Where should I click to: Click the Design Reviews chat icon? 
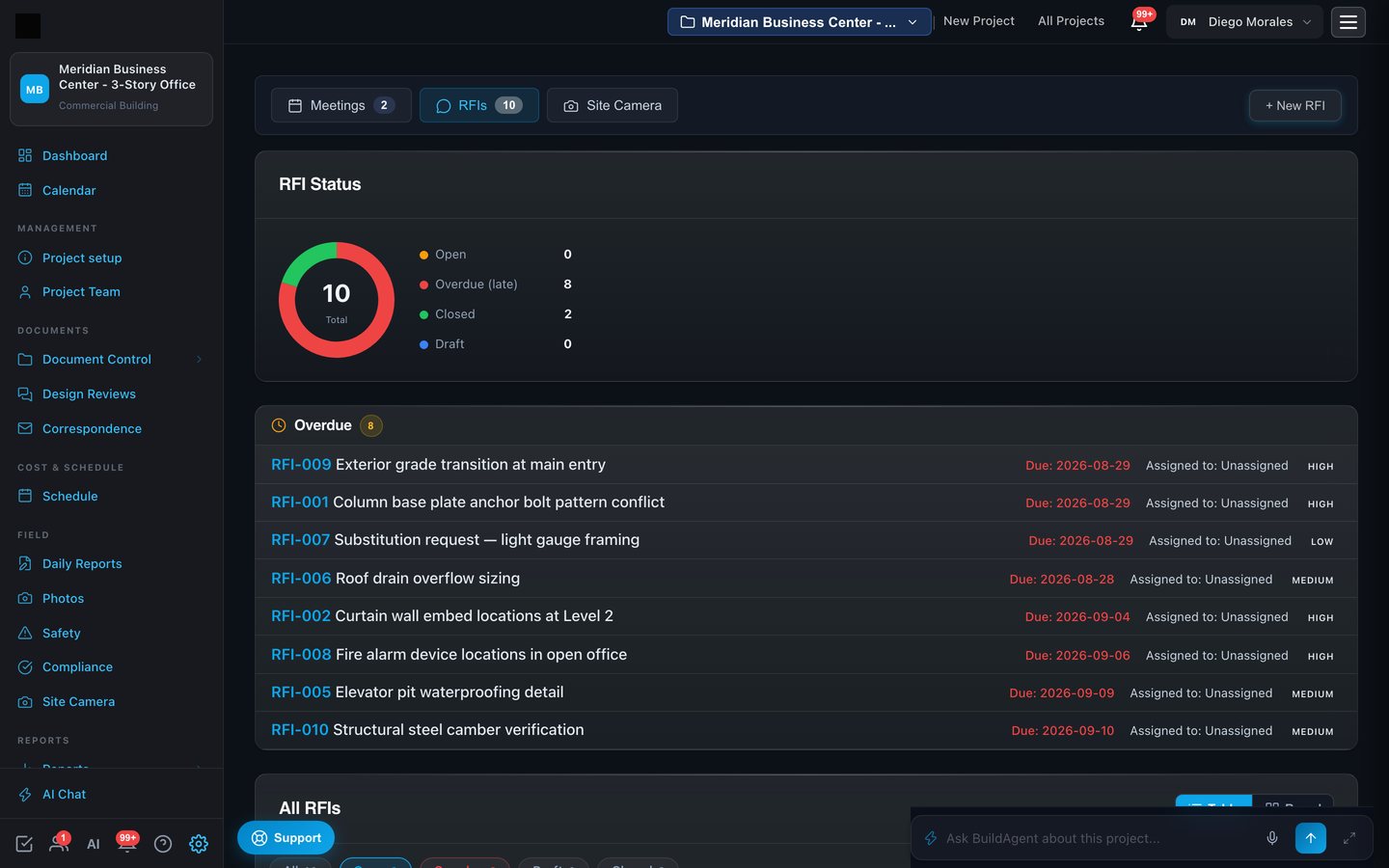click(25, 393)
